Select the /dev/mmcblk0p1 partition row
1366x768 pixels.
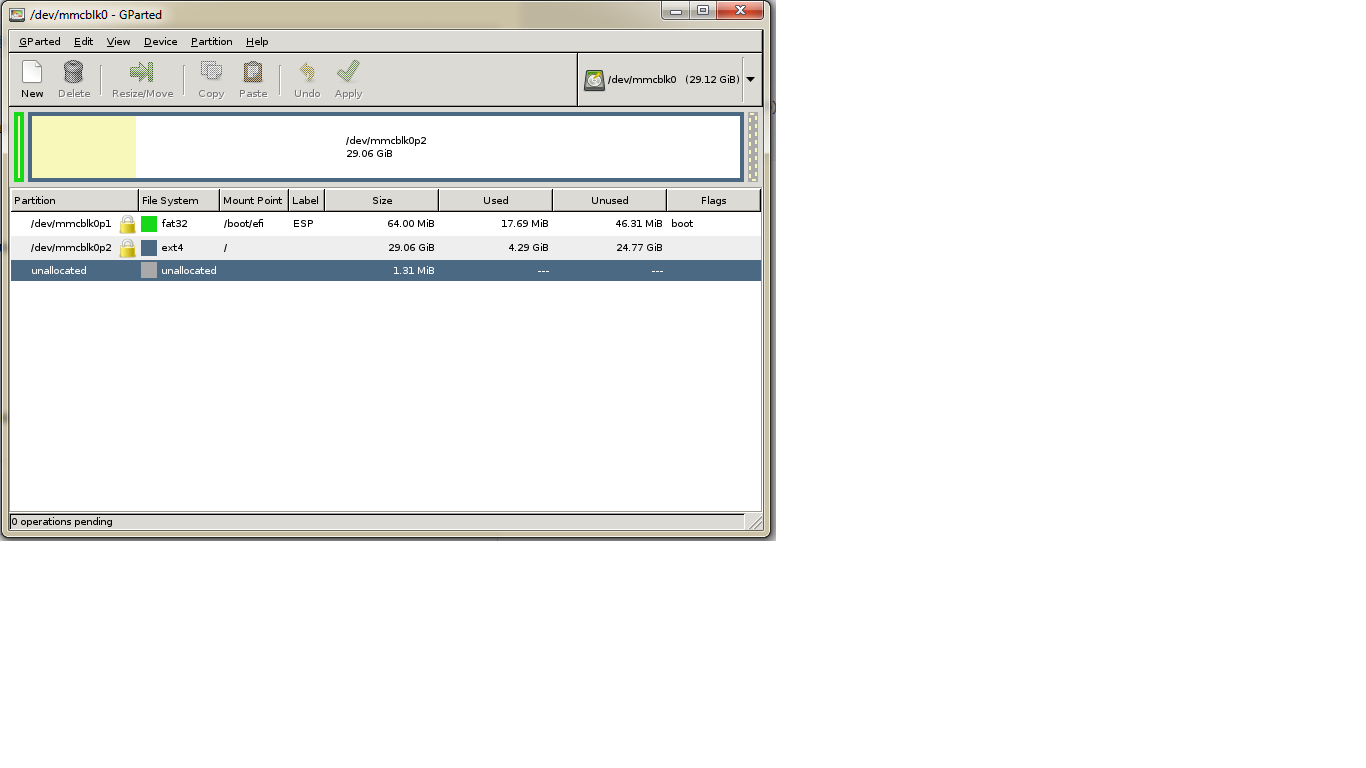click(x=386, y=224)
